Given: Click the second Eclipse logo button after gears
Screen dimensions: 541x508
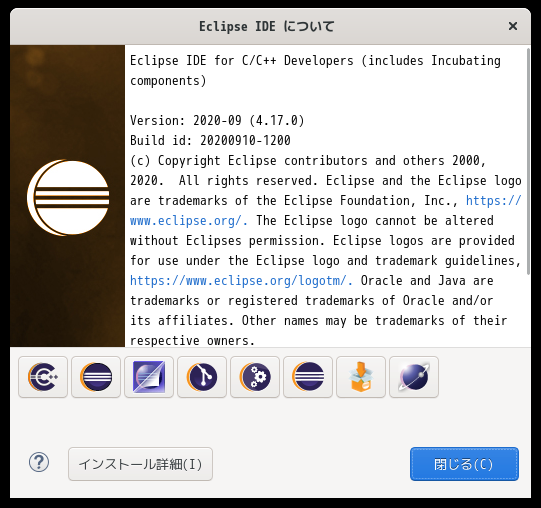Looking at the screenshot, I should click(308, 377).
